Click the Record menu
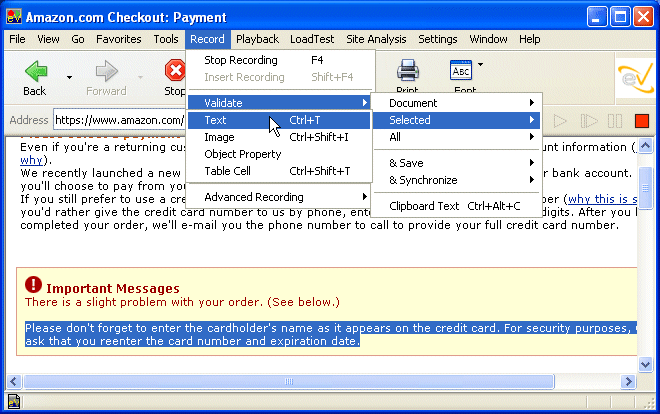Screen dimensions: 660x414 [x=208, y=39]
